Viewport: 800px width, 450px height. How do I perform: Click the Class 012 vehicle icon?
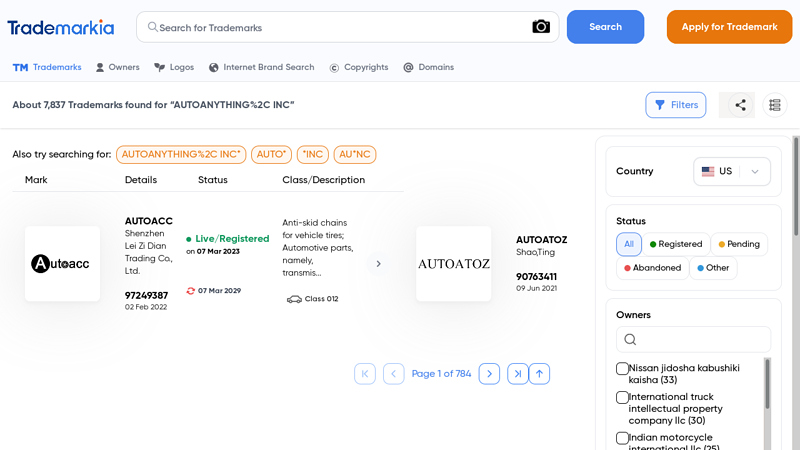(x=294, y=299)
